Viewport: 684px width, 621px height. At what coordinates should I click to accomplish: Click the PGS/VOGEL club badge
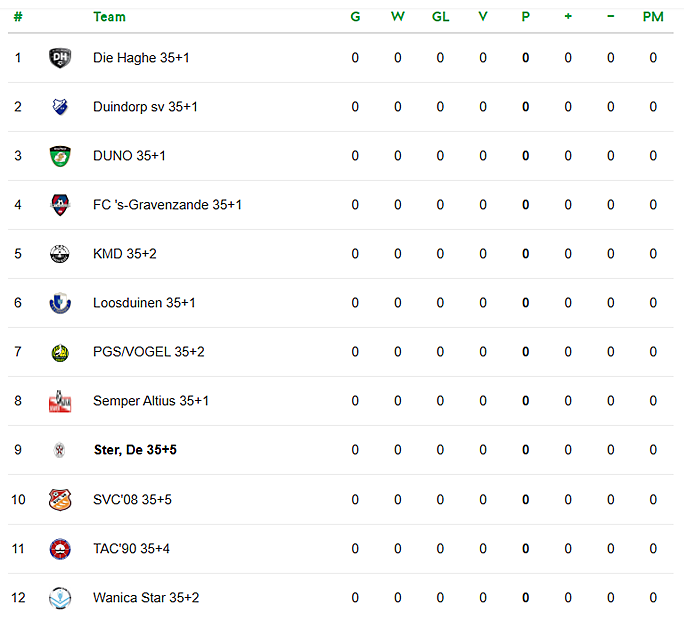pos(60,352)
